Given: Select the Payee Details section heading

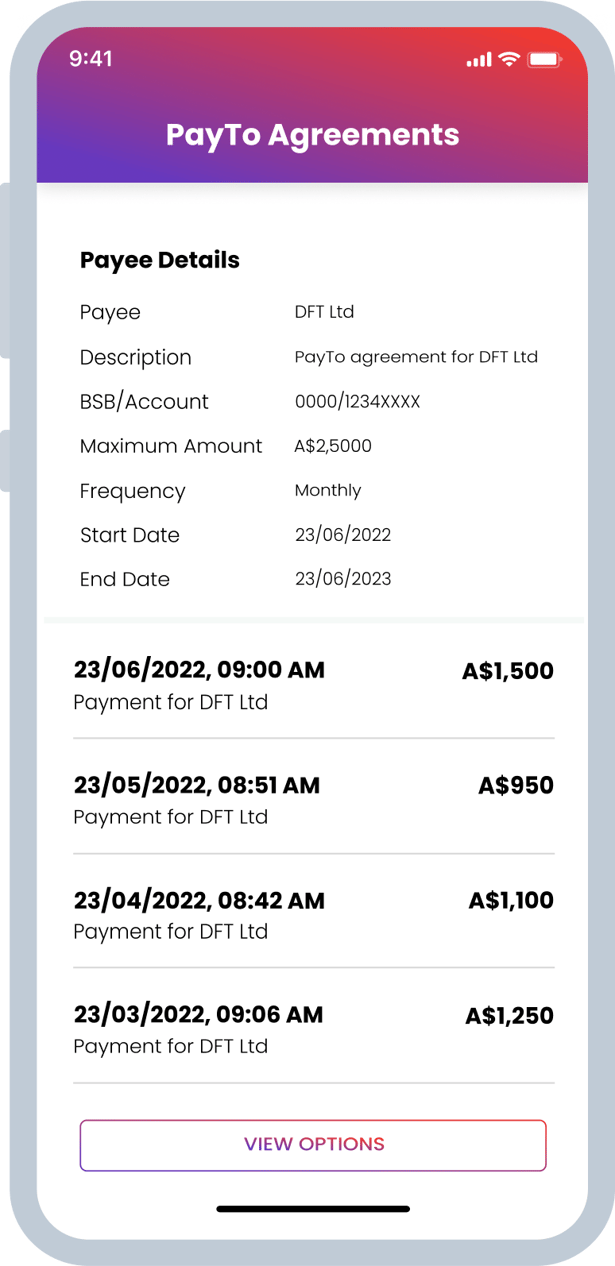Looking at the screenshot, I should point(160,260).
